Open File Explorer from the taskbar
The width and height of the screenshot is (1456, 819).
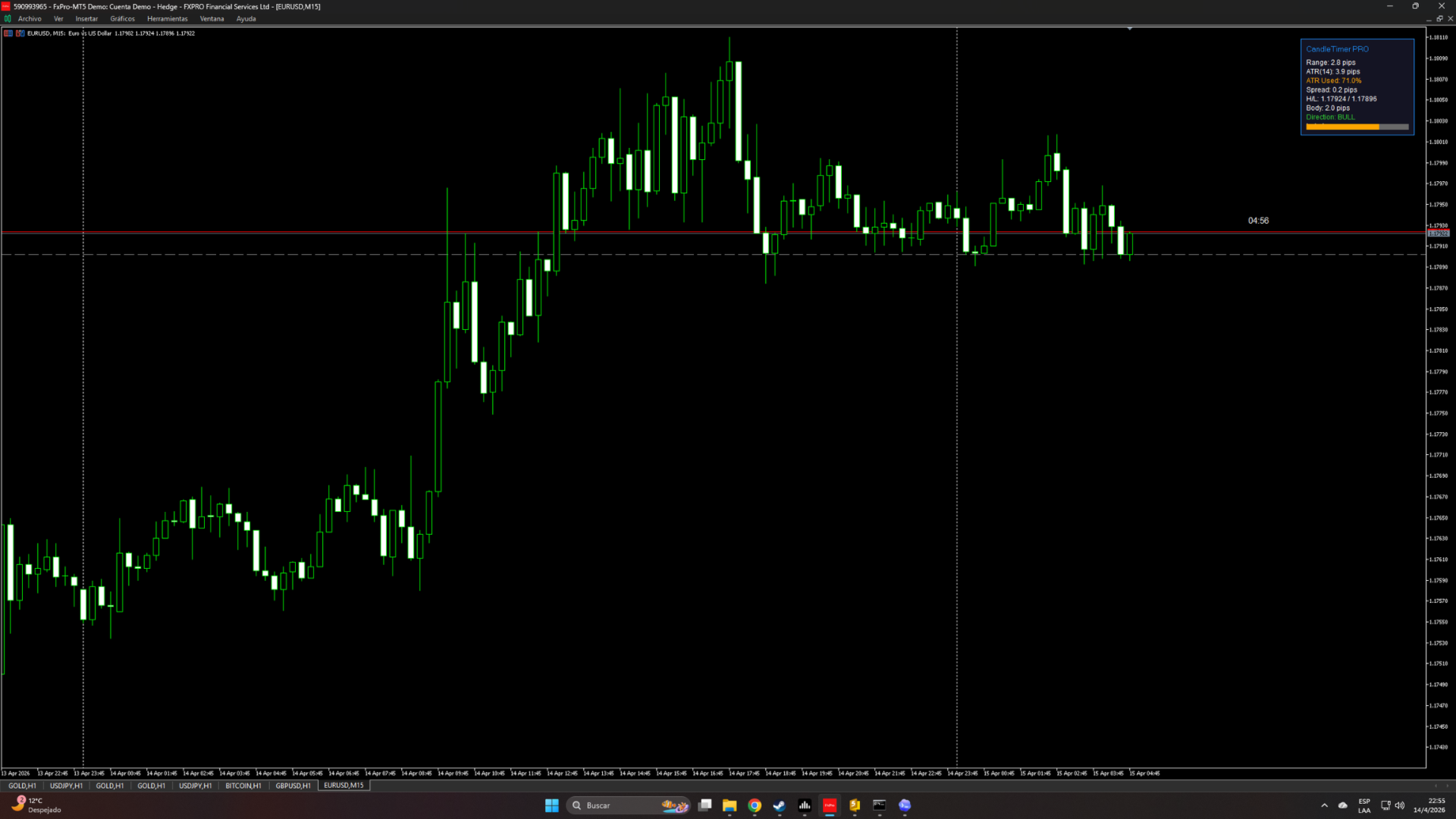coord(730,805)
